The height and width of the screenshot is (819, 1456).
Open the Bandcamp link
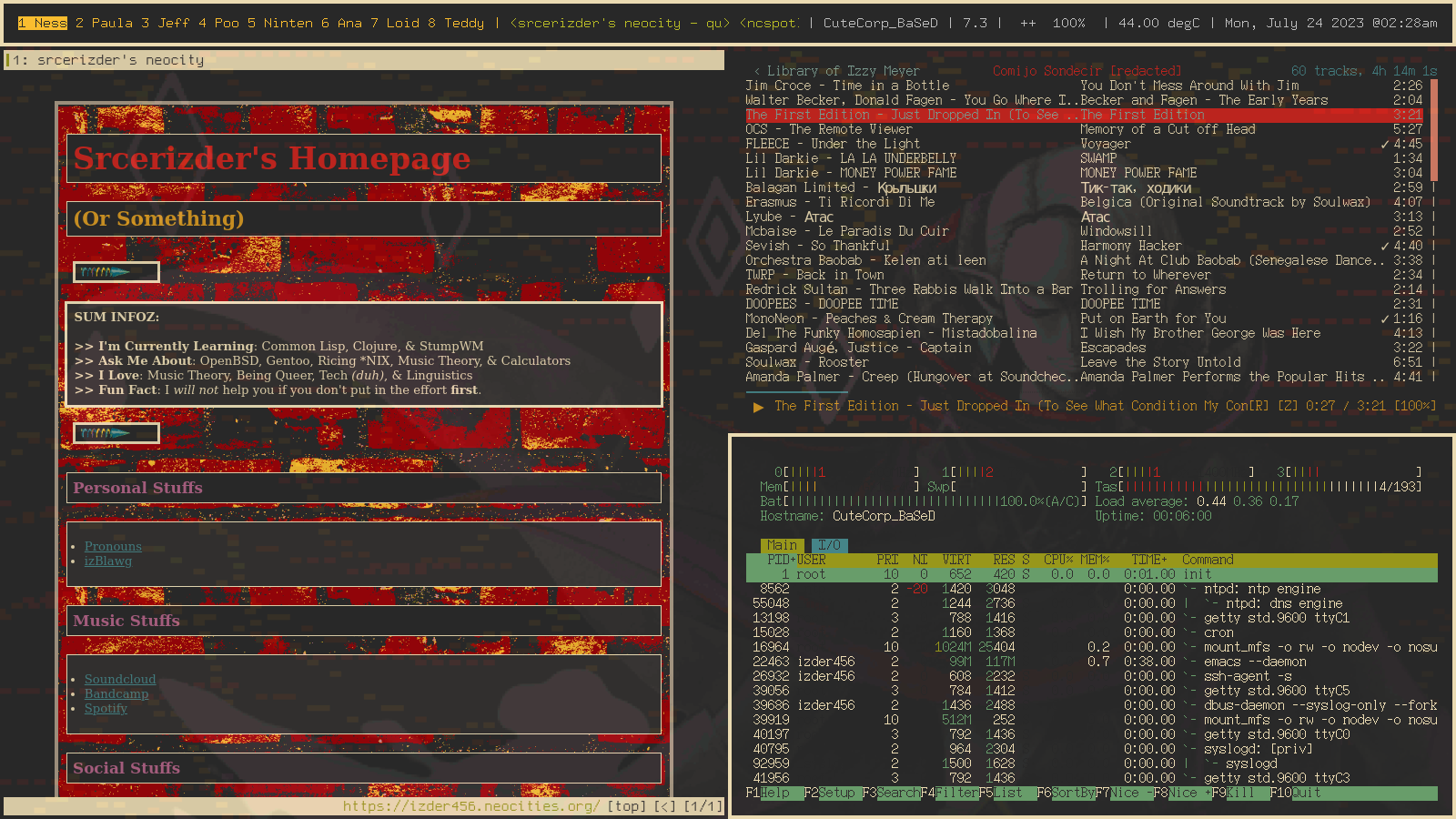tap(116, 693)
